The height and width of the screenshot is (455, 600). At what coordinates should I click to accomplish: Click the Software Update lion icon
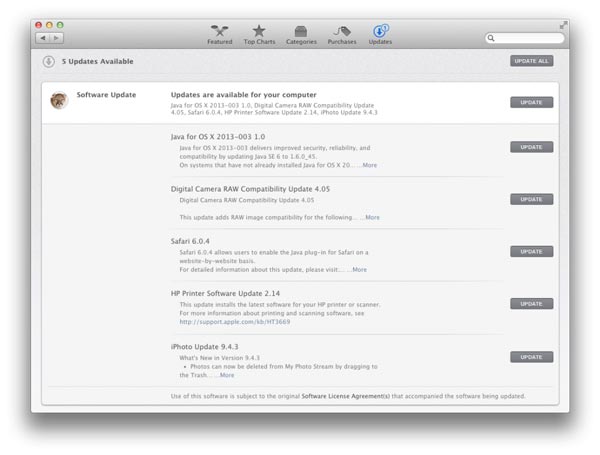pos(59,100)
